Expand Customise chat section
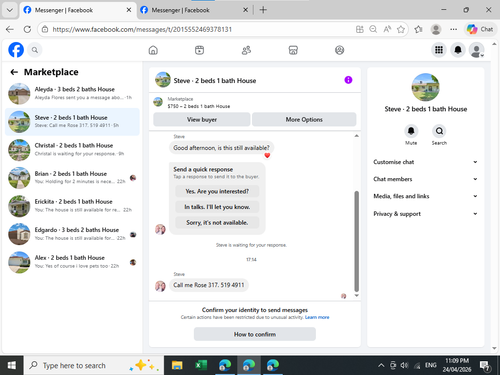Image resolution: width=500 pixels, height=375 pixels. [x=425, y=162]
